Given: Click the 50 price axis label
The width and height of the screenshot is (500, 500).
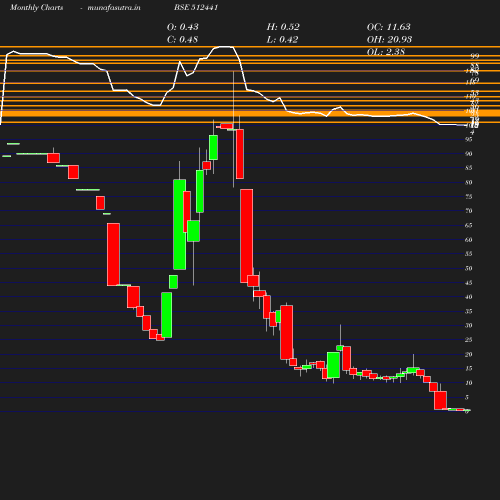Looking at the screenshot, I should 469,268.
